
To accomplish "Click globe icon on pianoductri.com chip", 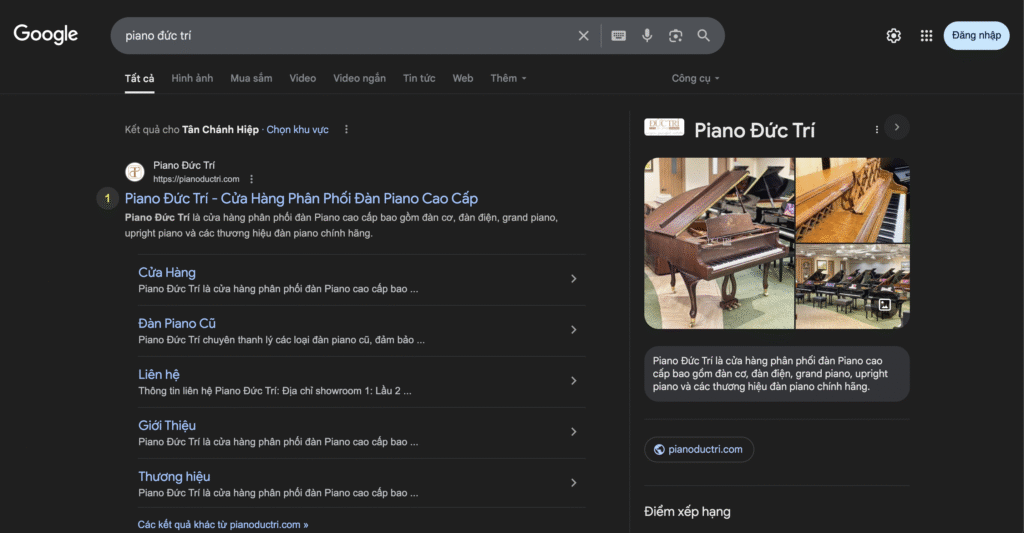I will [659, 449].
